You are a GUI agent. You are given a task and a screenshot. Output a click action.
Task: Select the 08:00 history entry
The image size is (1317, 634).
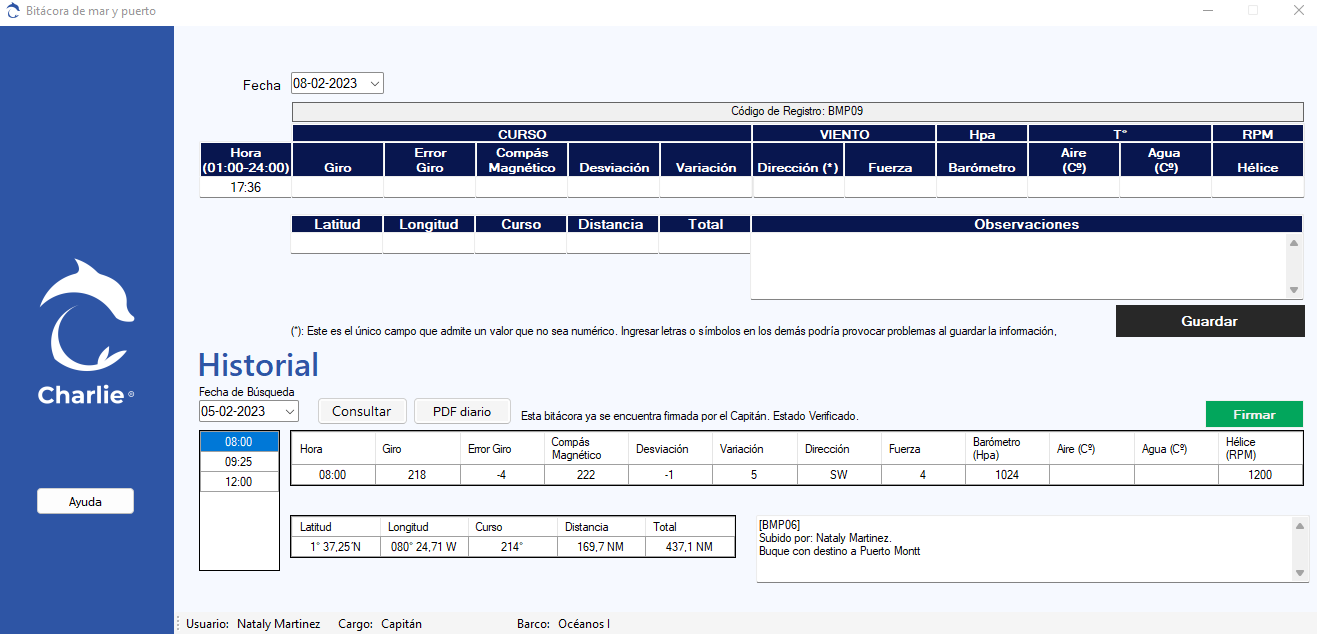pos(238,442)
